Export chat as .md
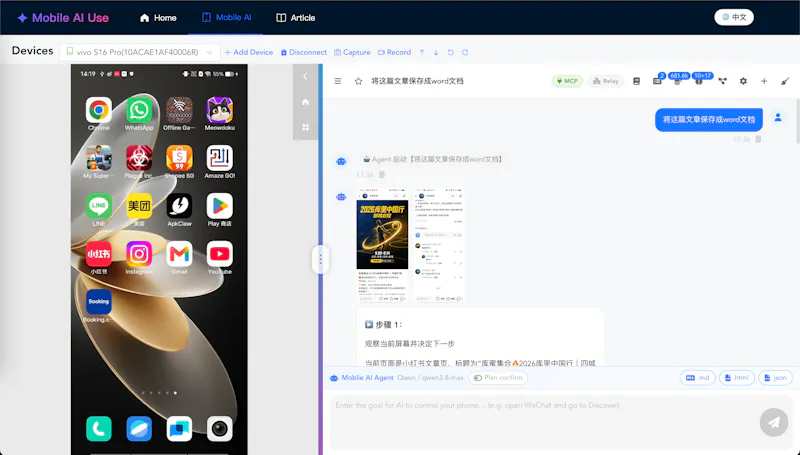This screenshot has width=800, height=455. pyautogui.click(x=697, y=378)
